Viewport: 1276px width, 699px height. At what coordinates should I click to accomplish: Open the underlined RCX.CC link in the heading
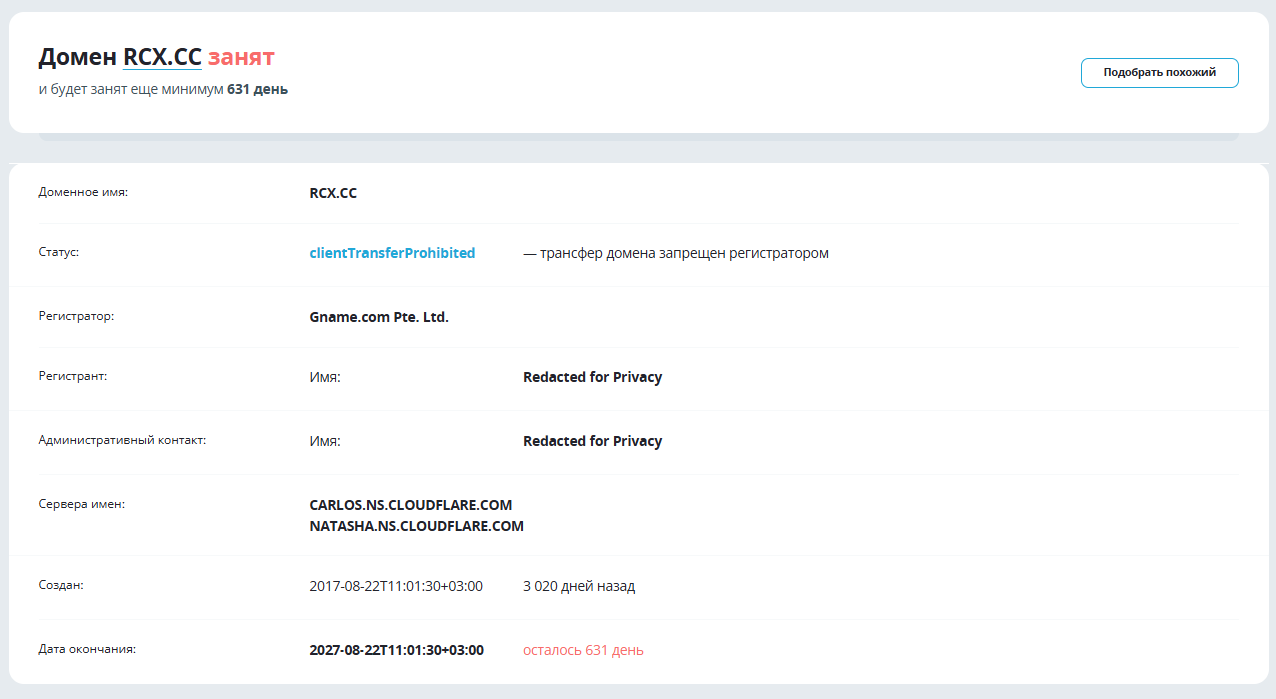click(x=162, y=57)
